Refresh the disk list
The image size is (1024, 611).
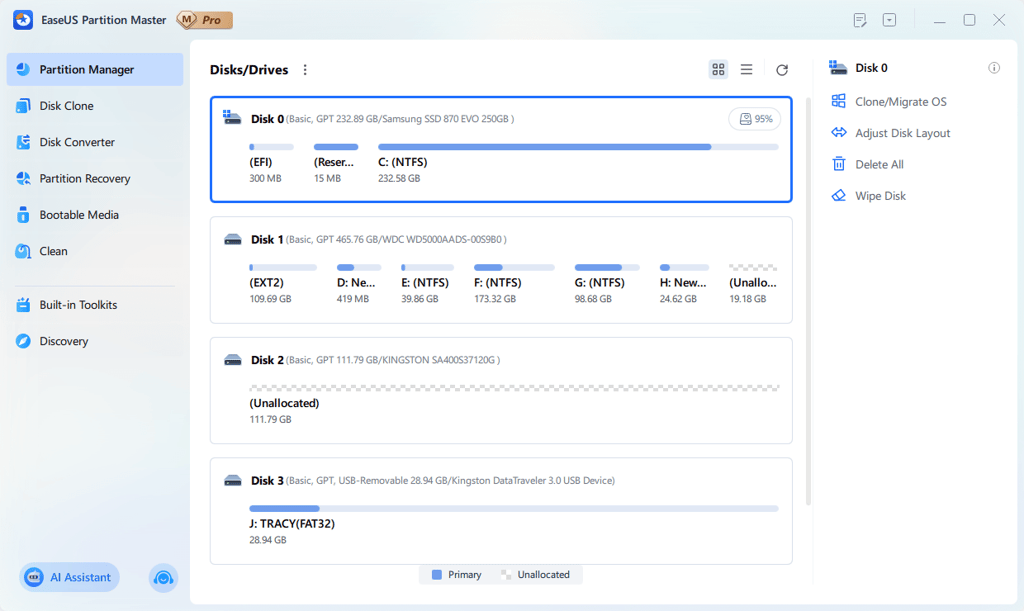coord(782,70)
